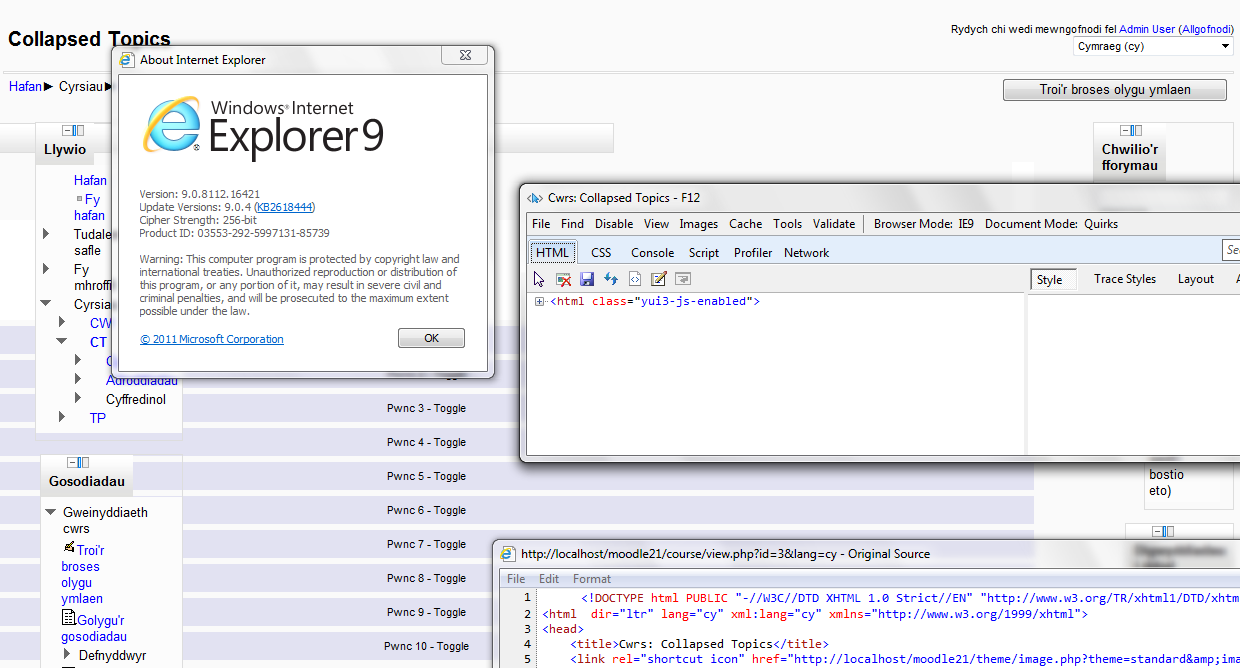Click the Admin User profile link
The width and height of the screenshot is (1240, 668).
(1147, 30)
